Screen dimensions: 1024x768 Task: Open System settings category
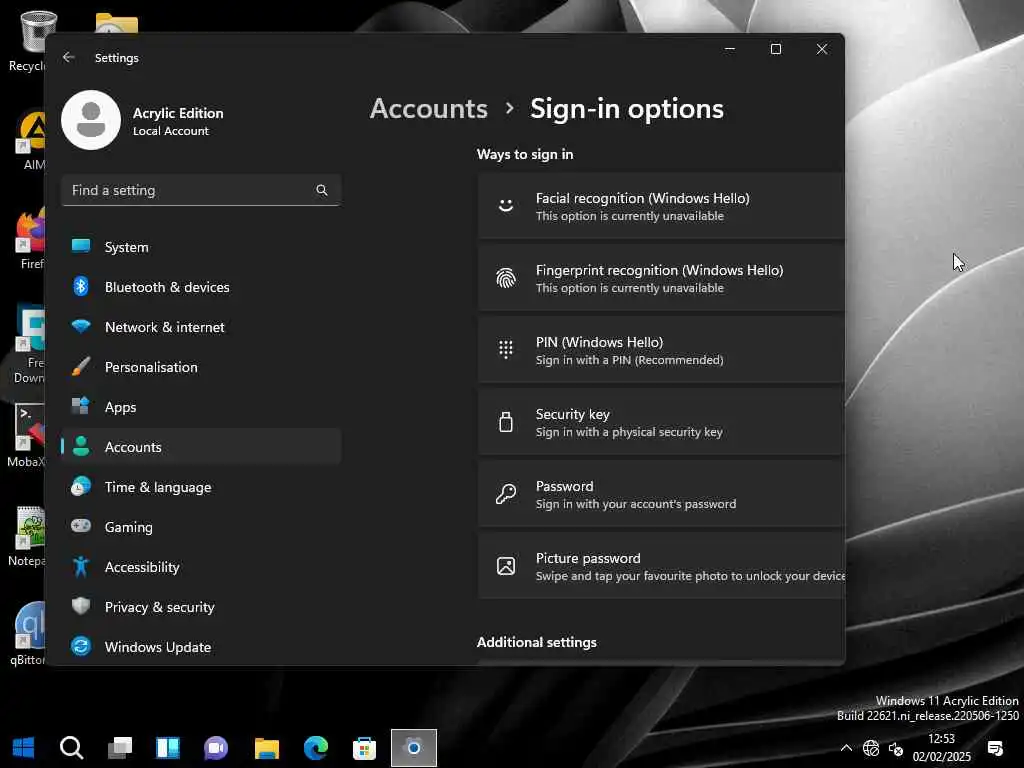200,247
